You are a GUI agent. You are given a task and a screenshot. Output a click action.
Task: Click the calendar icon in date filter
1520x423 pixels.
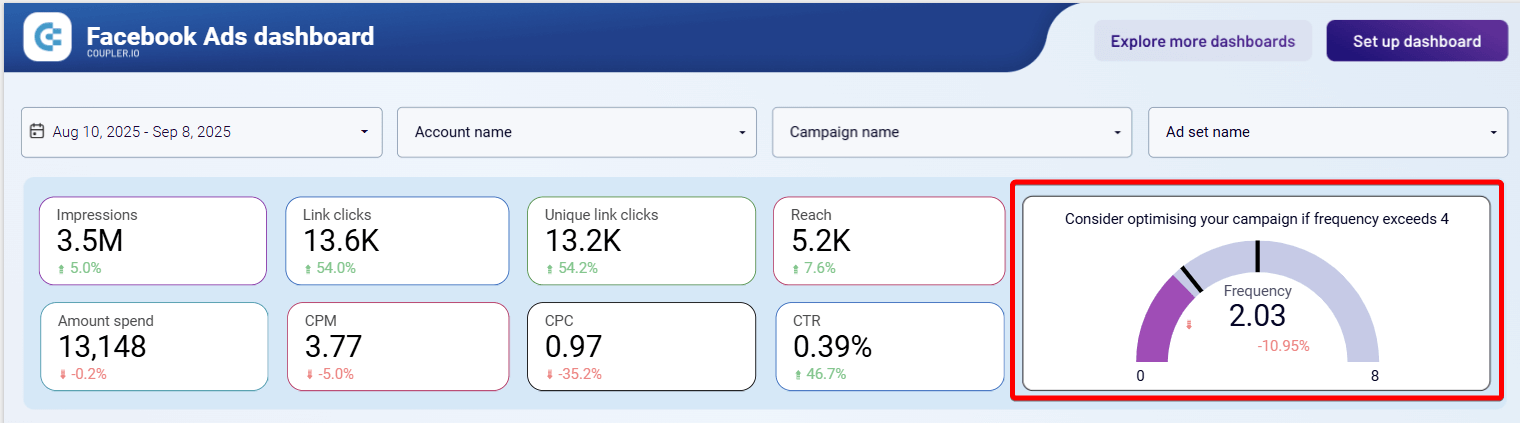click(37, 131)
